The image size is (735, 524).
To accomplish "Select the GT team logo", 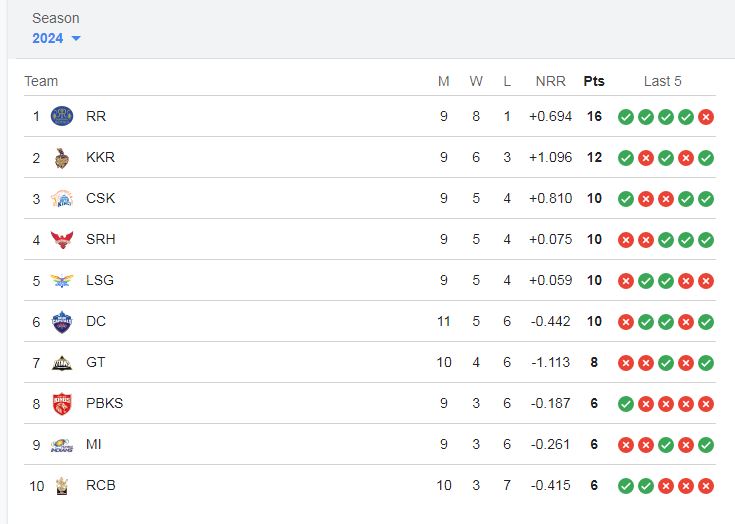I will 62,363.
